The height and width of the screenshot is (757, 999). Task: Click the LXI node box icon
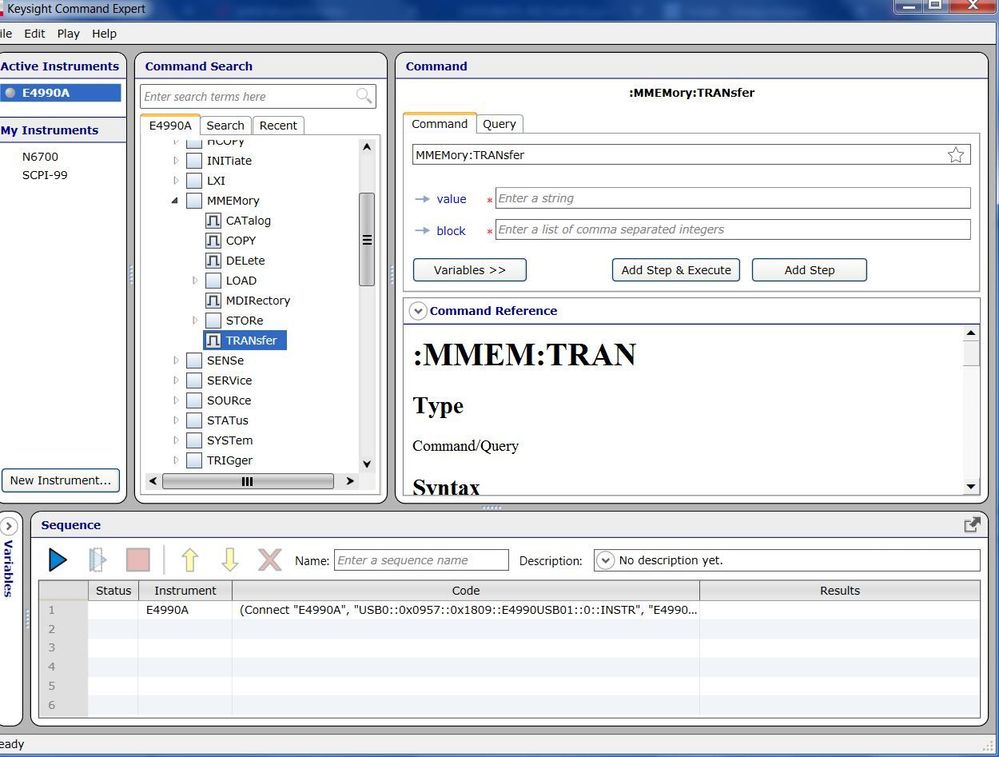tap(194, 180)
